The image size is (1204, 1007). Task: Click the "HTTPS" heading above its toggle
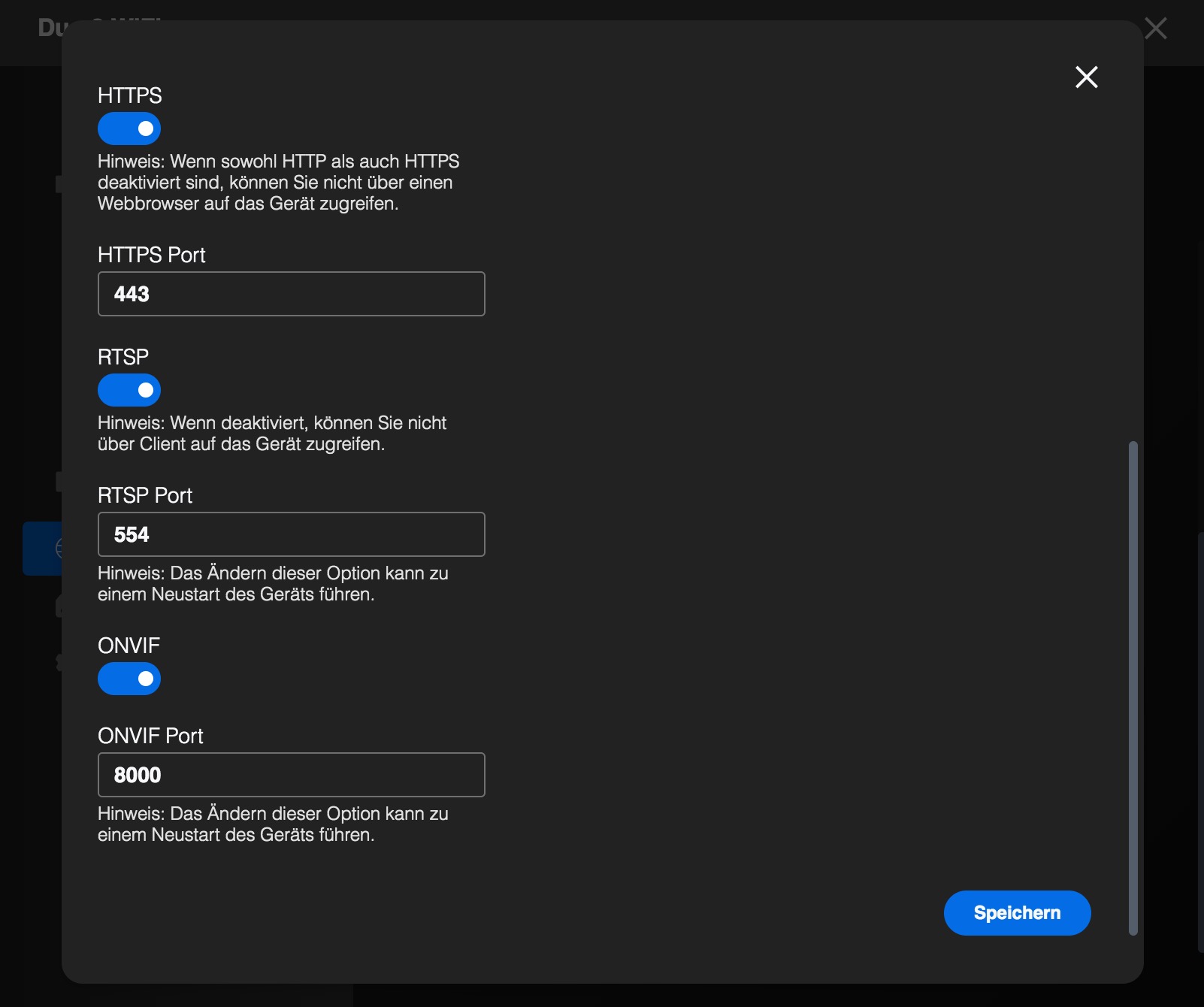pos(130,95)
